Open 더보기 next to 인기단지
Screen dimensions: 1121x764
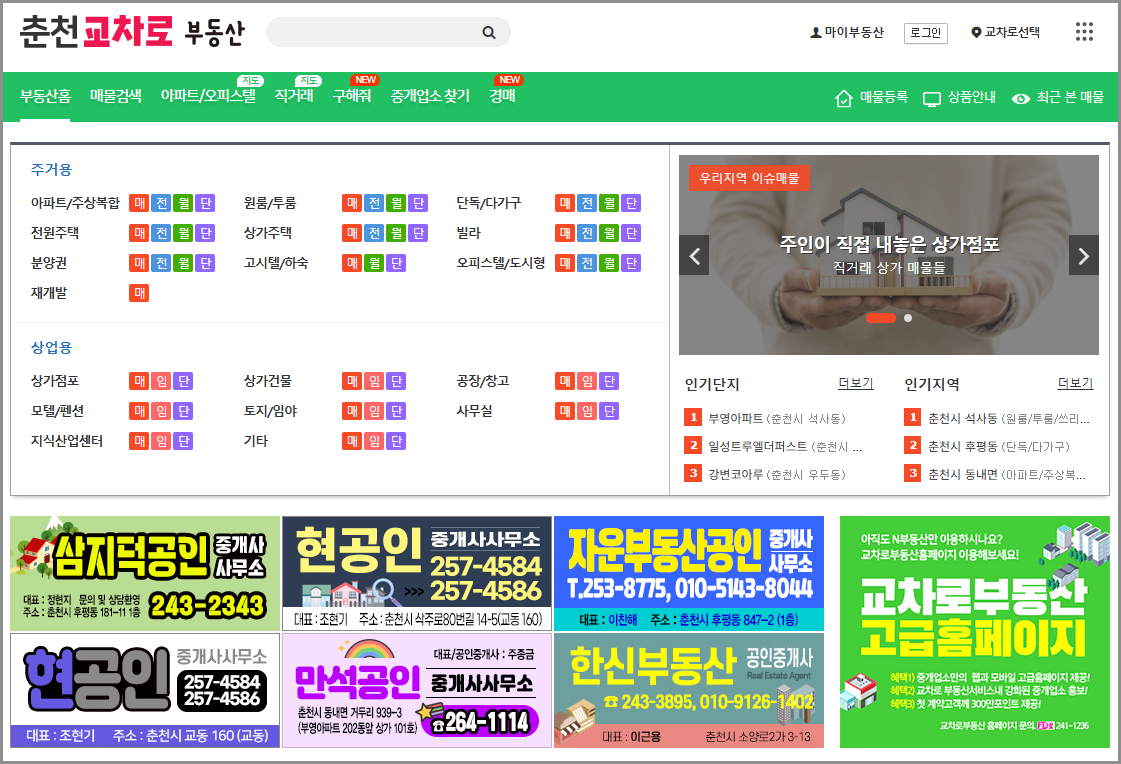click(x=855, y=383)
